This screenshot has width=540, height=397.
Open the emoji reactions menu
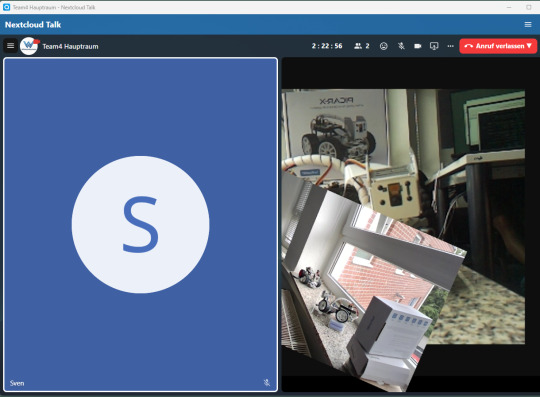384,46
